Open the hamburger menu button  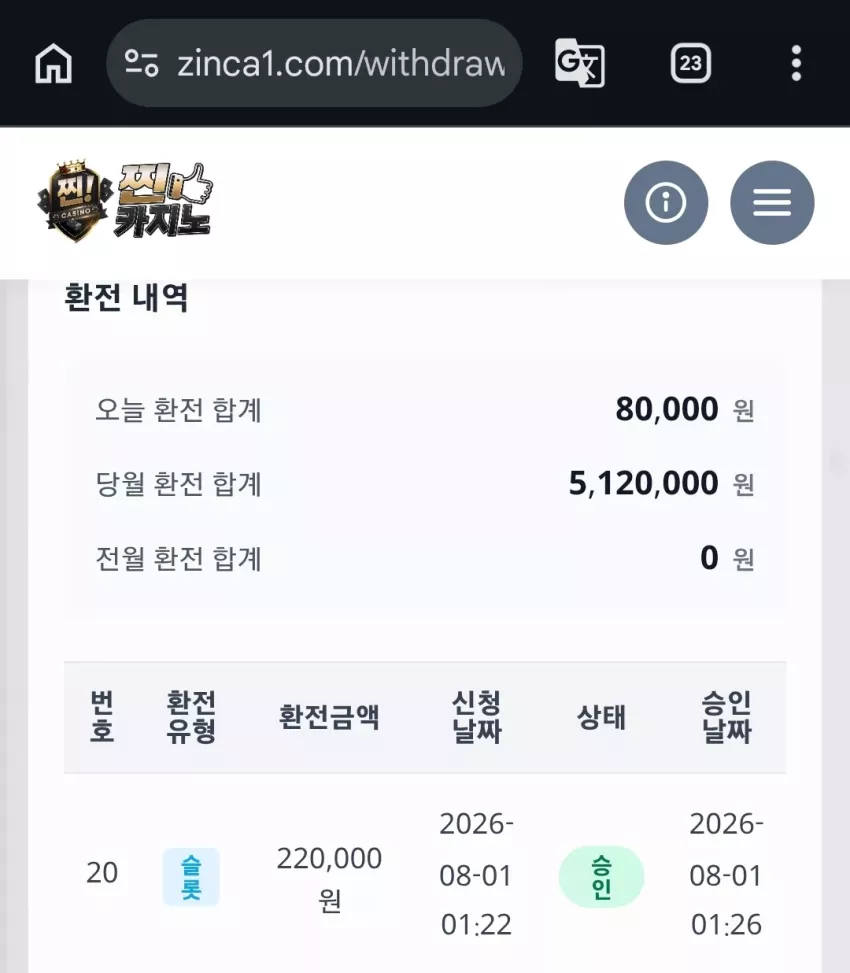[772, 202]
